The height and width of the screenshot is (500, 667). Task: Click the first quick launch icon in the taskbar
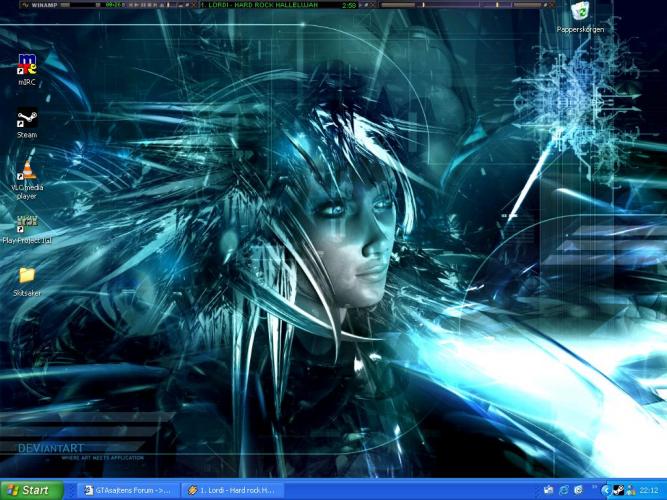point(549,490)
